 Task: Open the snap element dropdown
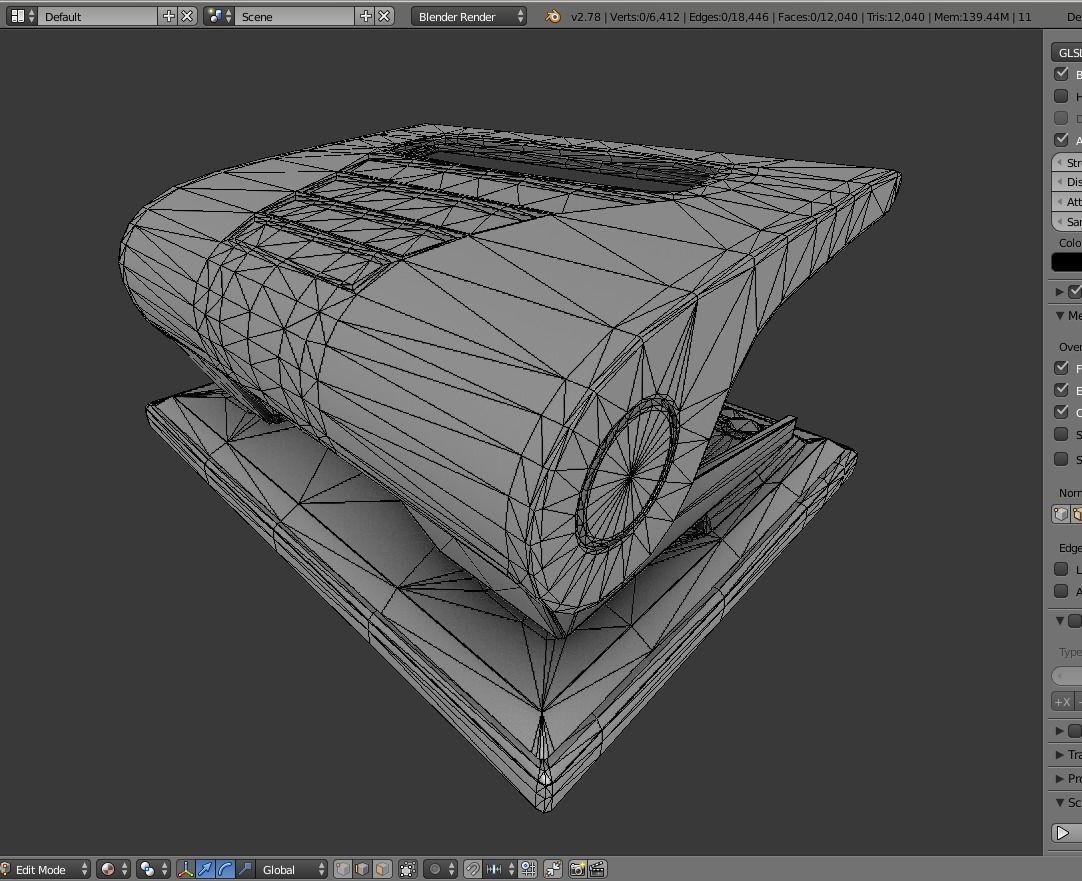[501, 869]
